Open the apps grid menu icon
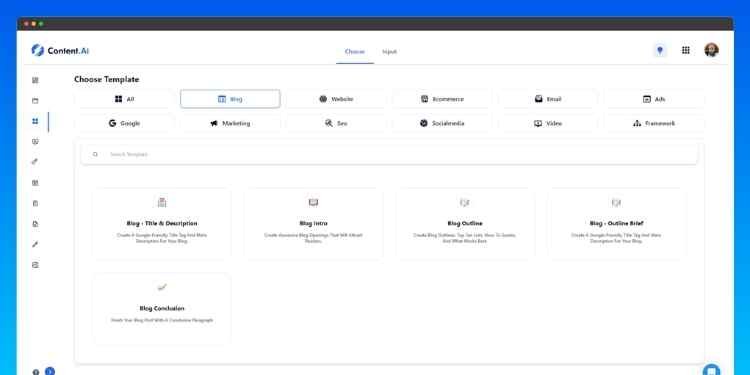 tap(685, 50)
